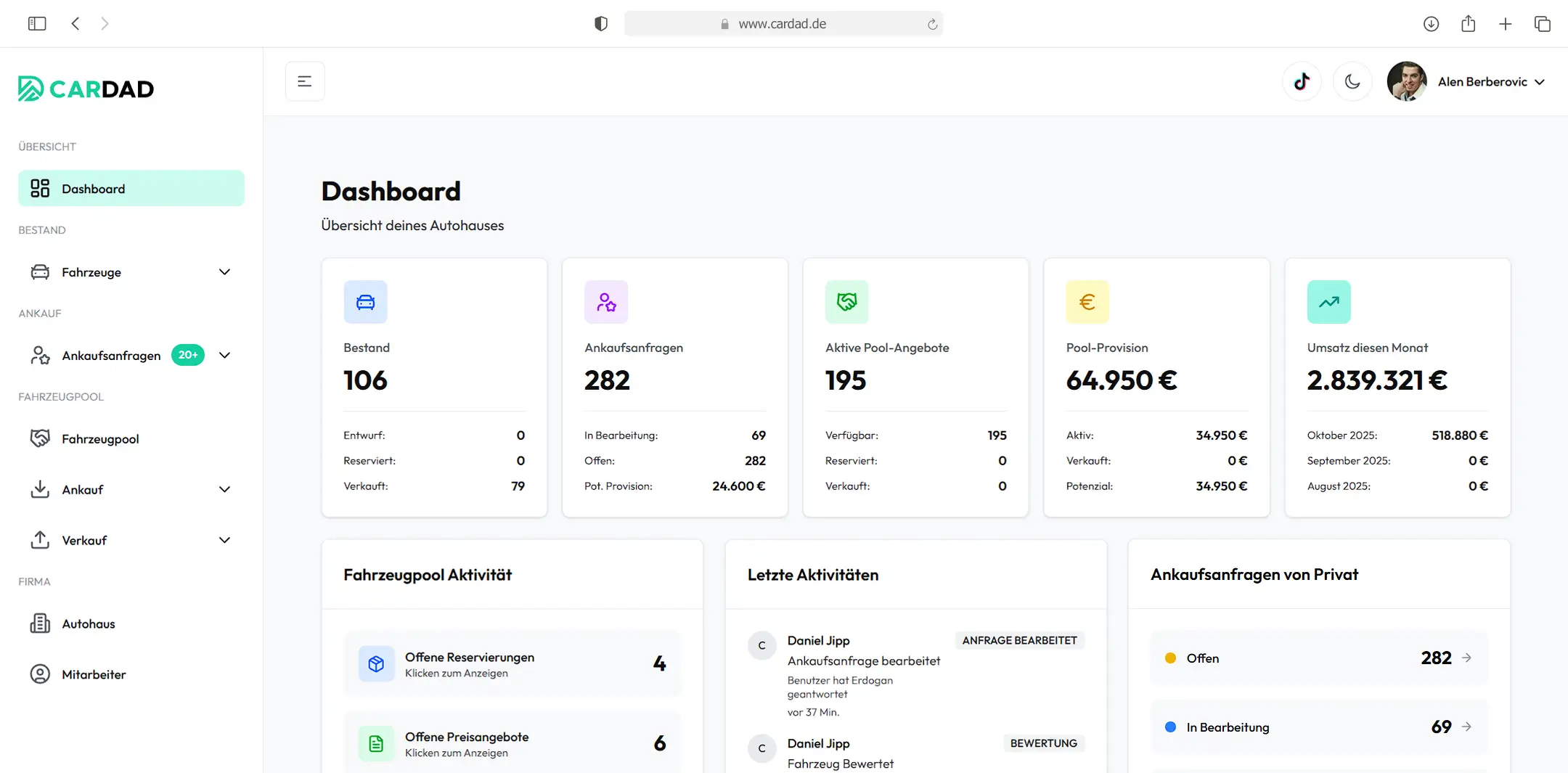
Task: Expand the Fahrzeuge menu chevron
Action: coord(224,271)
